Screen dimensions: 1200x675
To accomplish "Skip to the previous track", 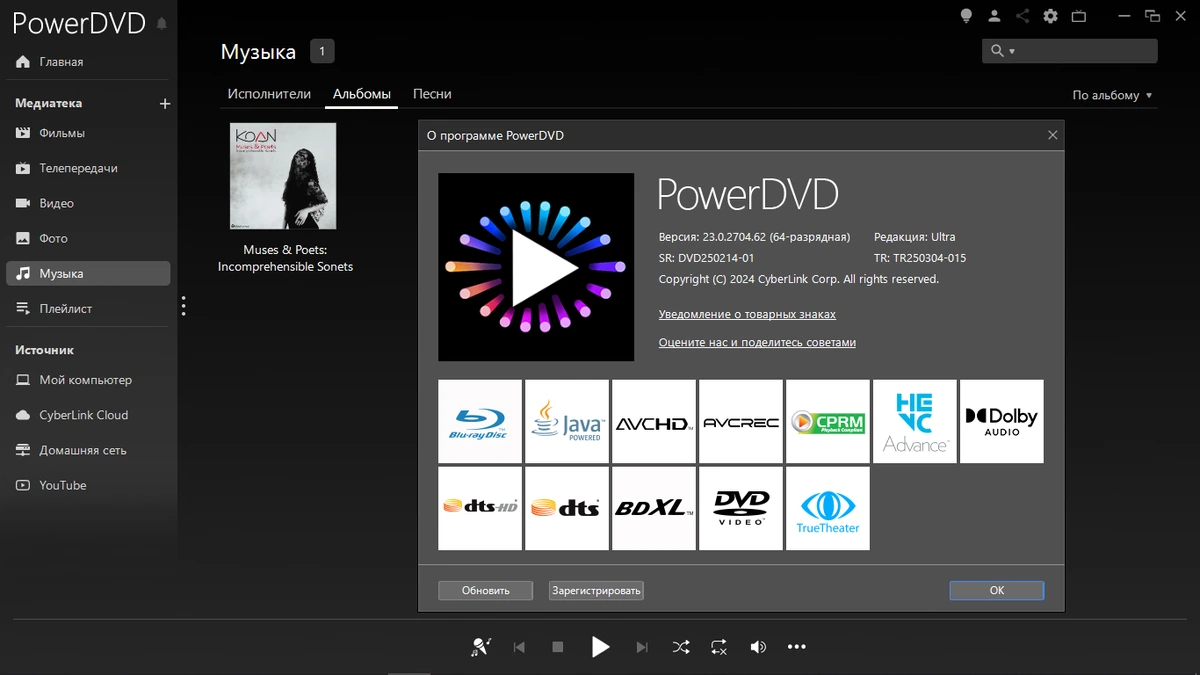I will pos(519,647).
